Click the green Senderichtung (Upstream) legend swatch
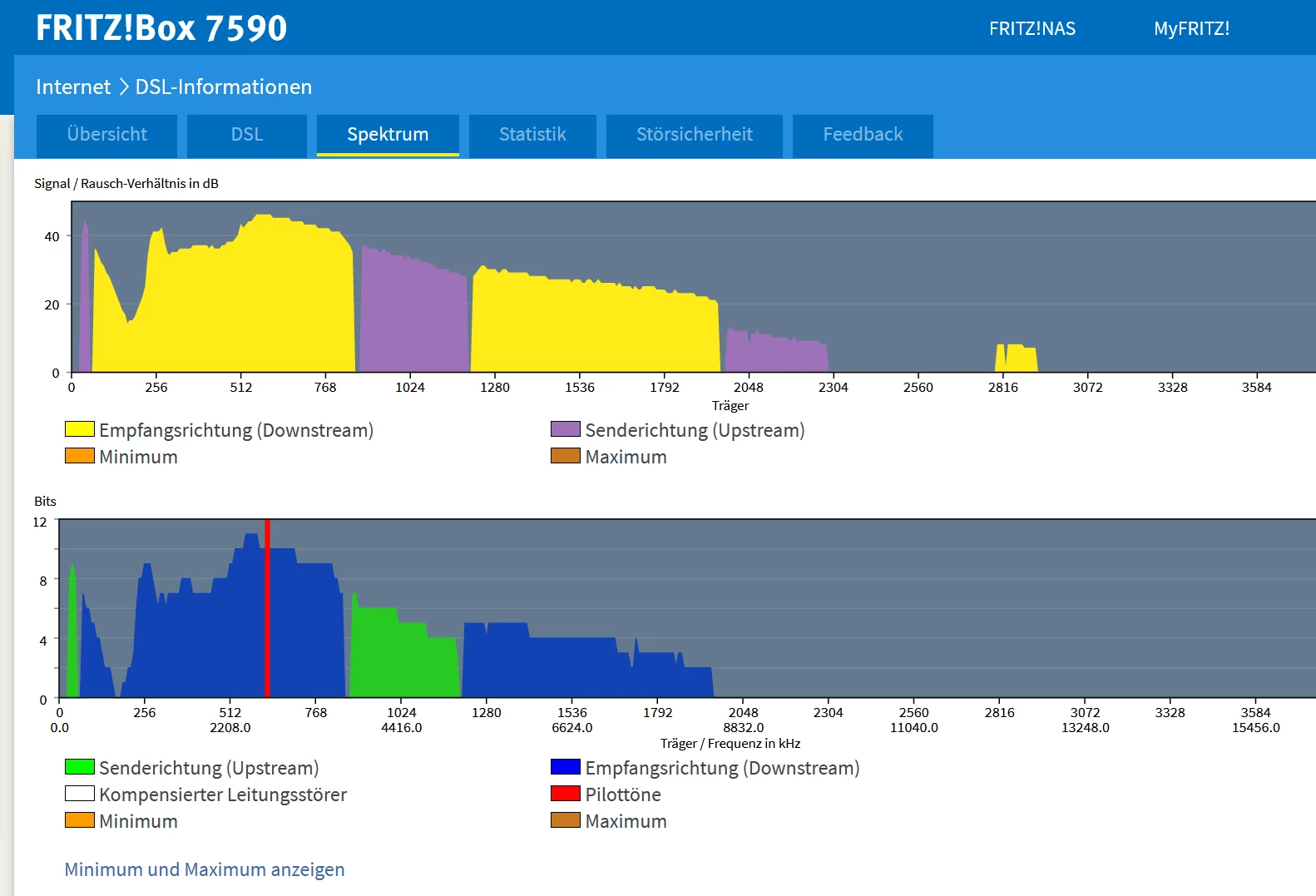Screen dimensions: 1316x896 click(x=80, y=767)
